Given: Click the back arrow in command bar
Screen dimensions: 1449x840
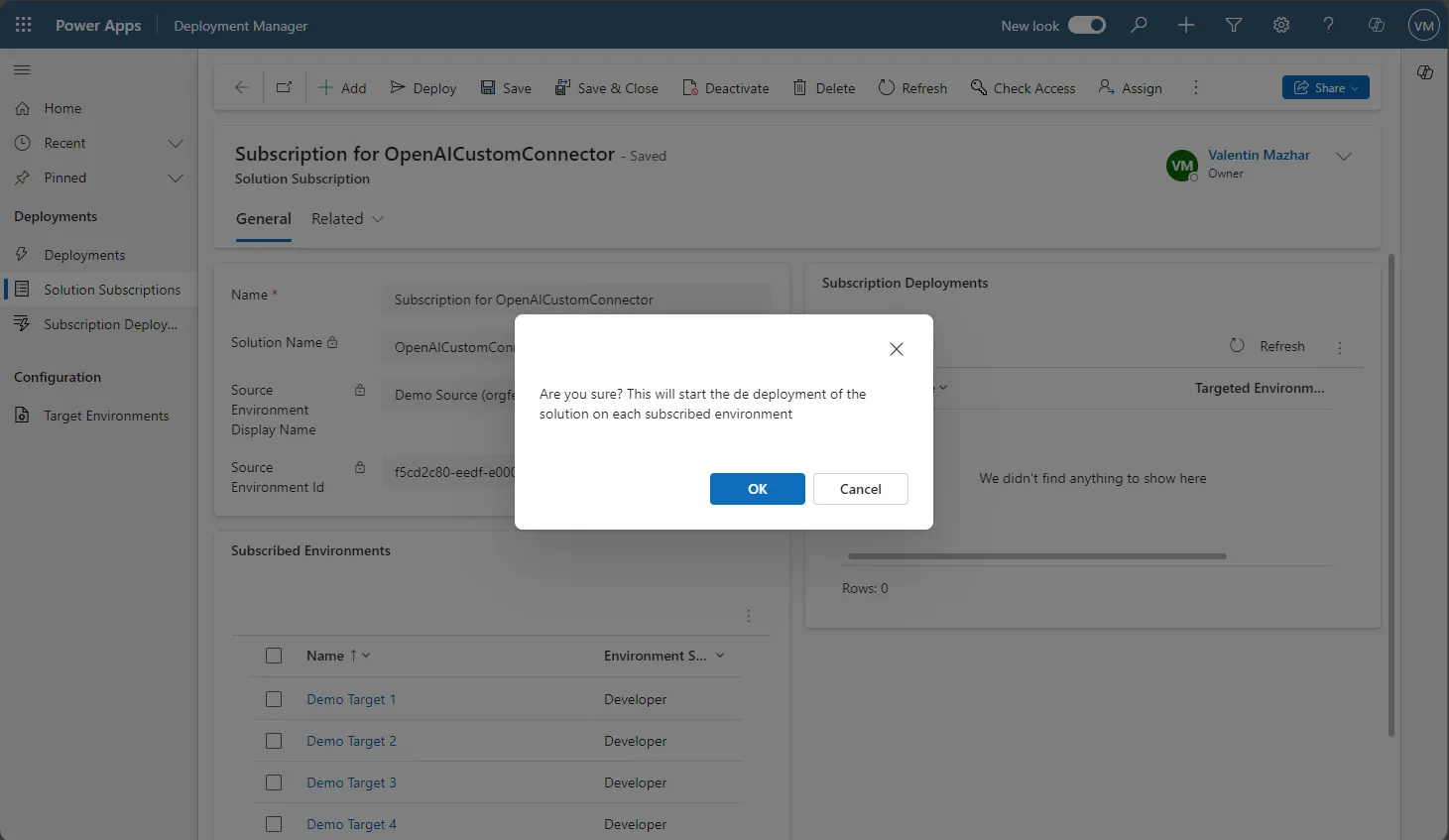Looking at the screenshot, I should [241, 87].
